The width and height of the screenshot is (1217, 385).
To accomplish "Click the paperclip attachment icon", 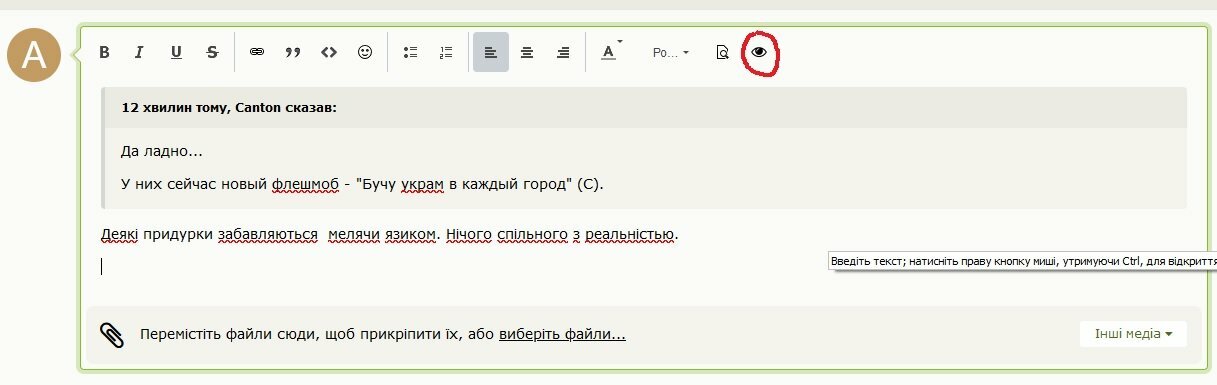I will click(x=112, y=335).
